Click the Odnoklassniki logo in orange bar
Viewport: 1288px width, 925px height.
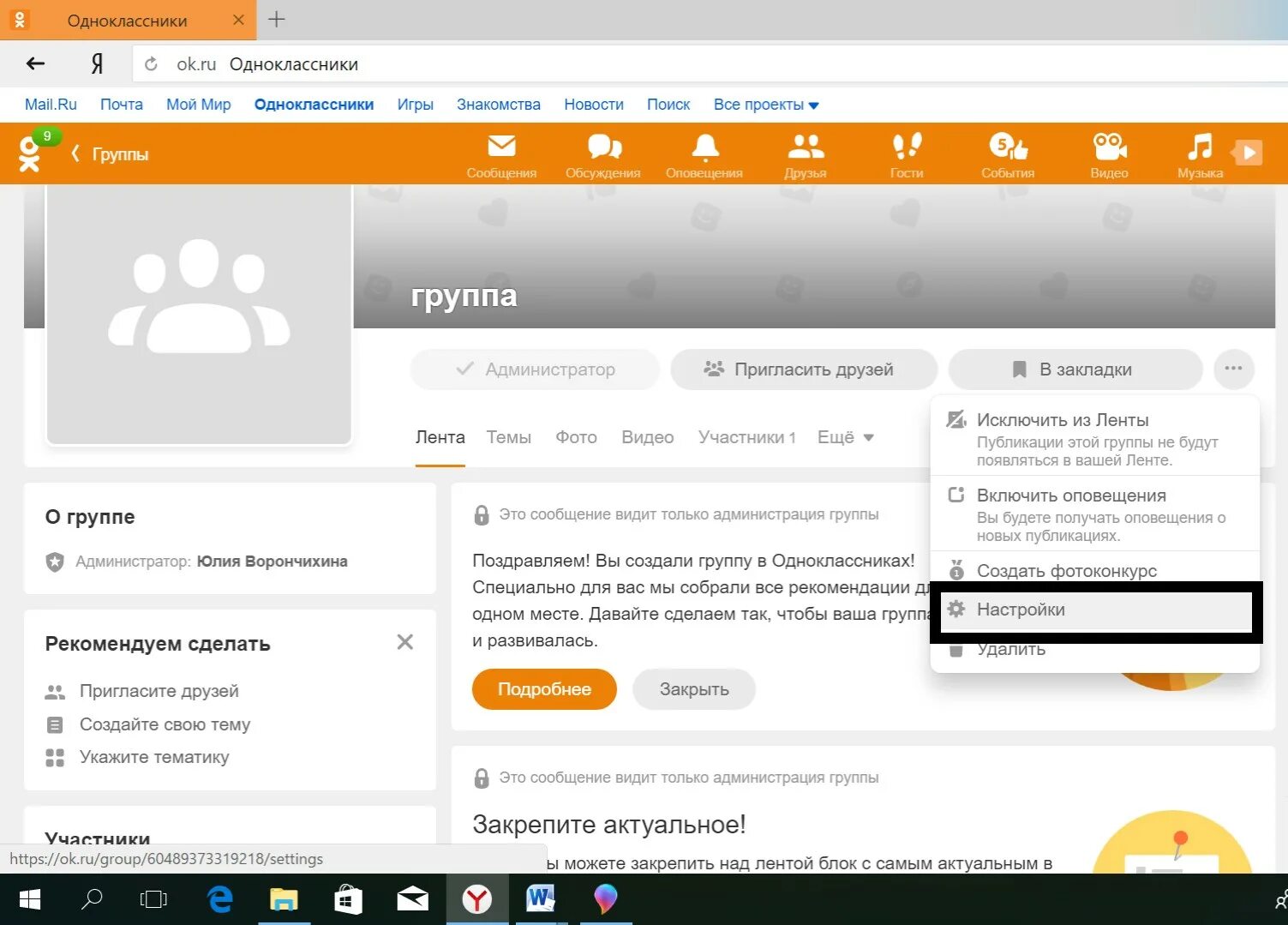29,155
